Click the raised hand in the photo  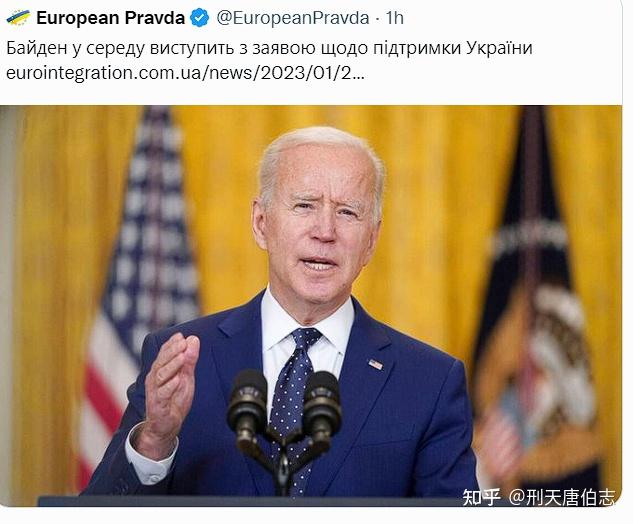(170, 388)
